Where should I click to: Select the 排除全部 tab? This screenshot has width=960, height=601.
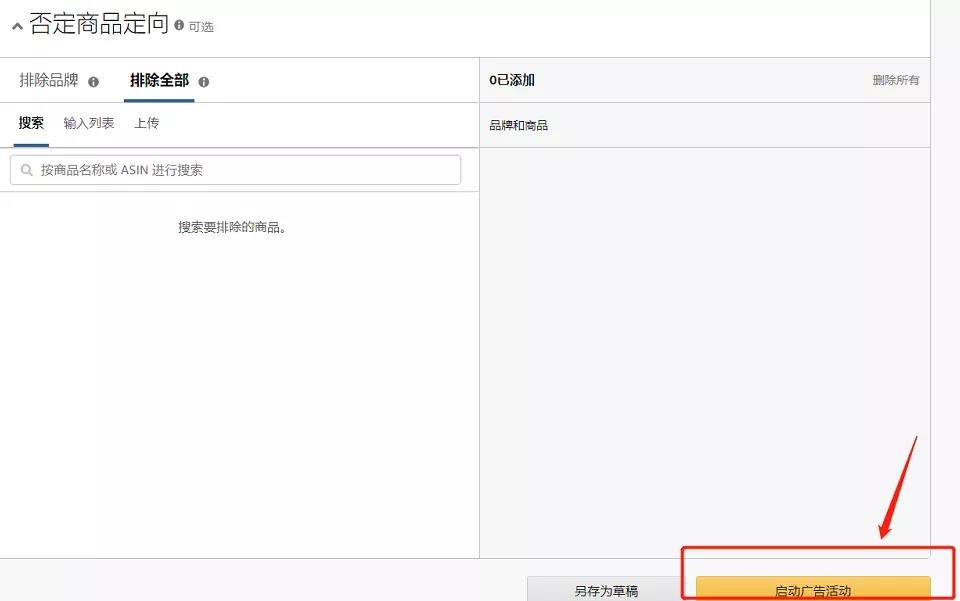[x=159, y=80]
